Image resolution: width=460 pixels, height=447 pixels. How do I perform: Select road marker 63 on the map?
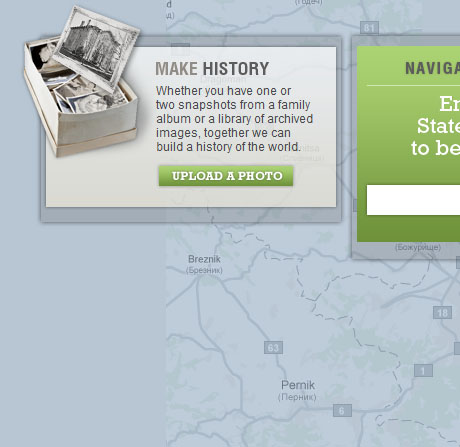point(273,348)
